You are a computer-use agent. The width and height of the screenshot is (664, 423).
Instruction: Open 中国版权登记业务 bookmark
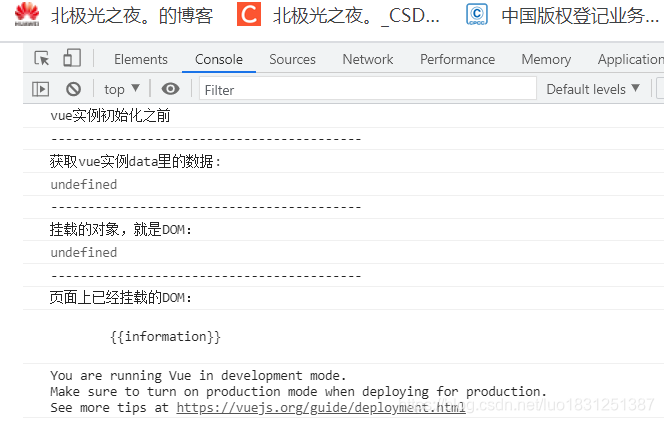point(580,16)
